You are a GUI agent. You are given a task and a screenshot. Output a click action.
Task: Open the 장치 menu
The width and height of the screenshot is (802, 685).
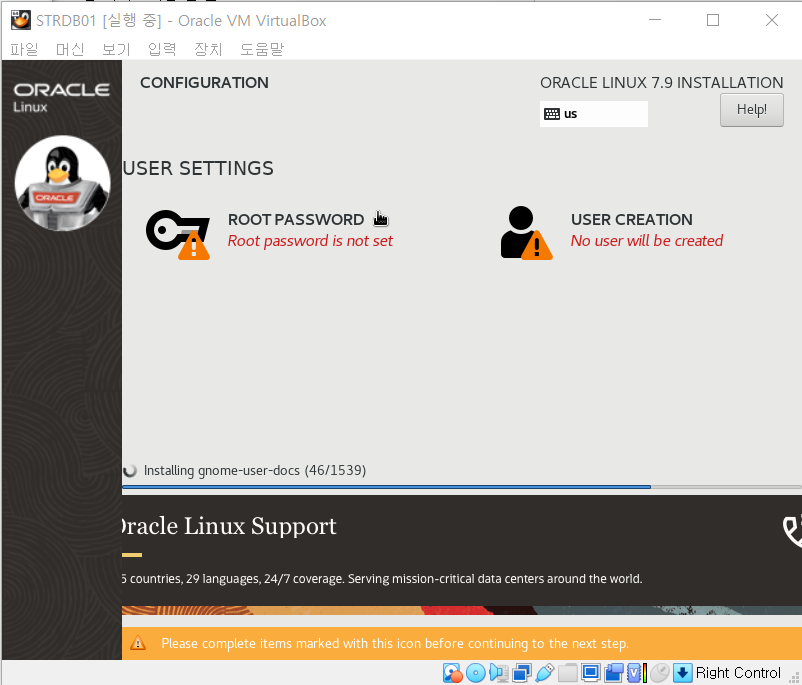click(x=208, y=49)
